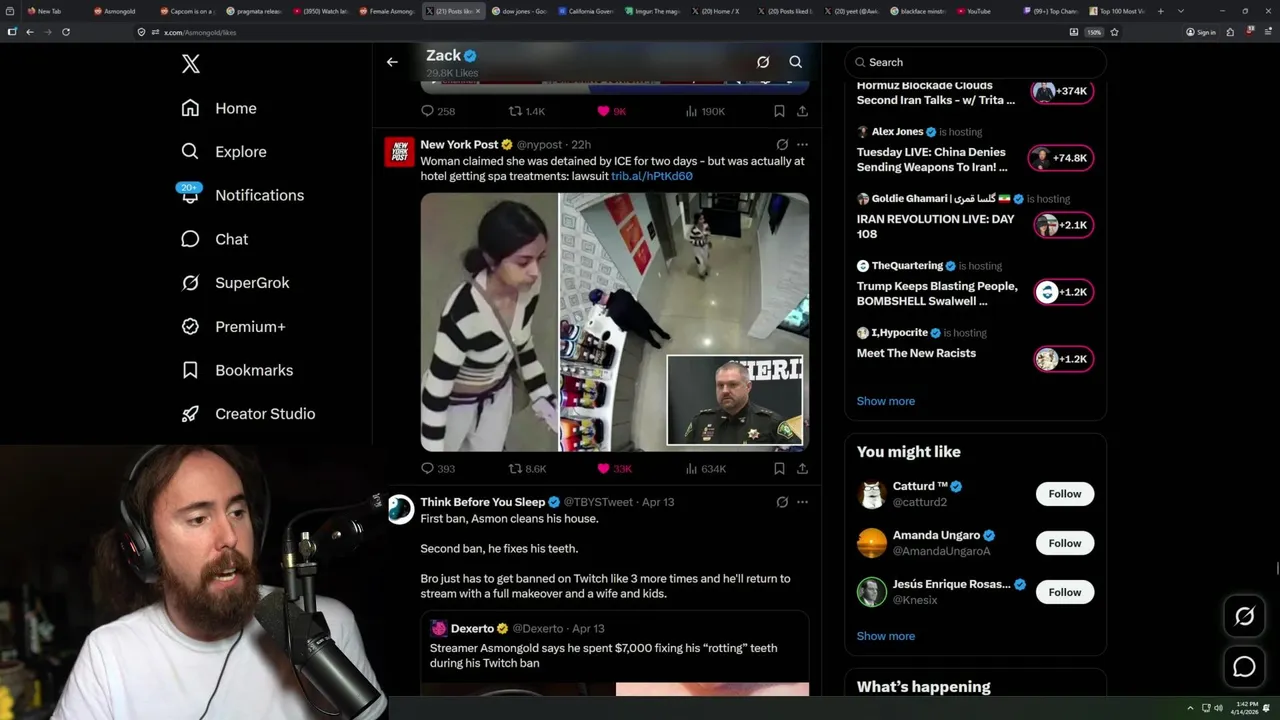Viewport: 1280px width, 720px height.
Task: Grok icon on Think Before You Sleep post
Action: click(x=782, y=502)
